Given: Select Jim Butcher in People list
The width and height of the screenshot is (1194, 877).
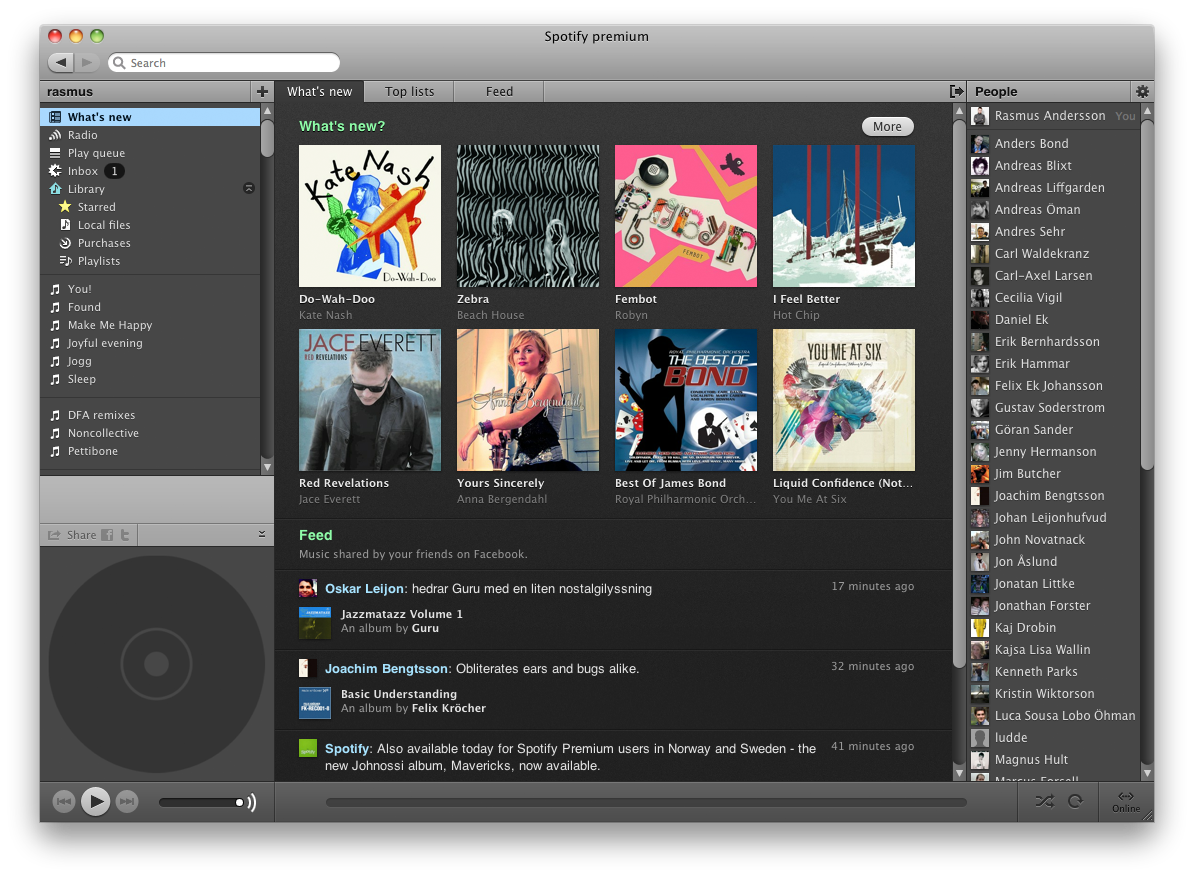Looking at the screenshot, I should pos(1054,474).
